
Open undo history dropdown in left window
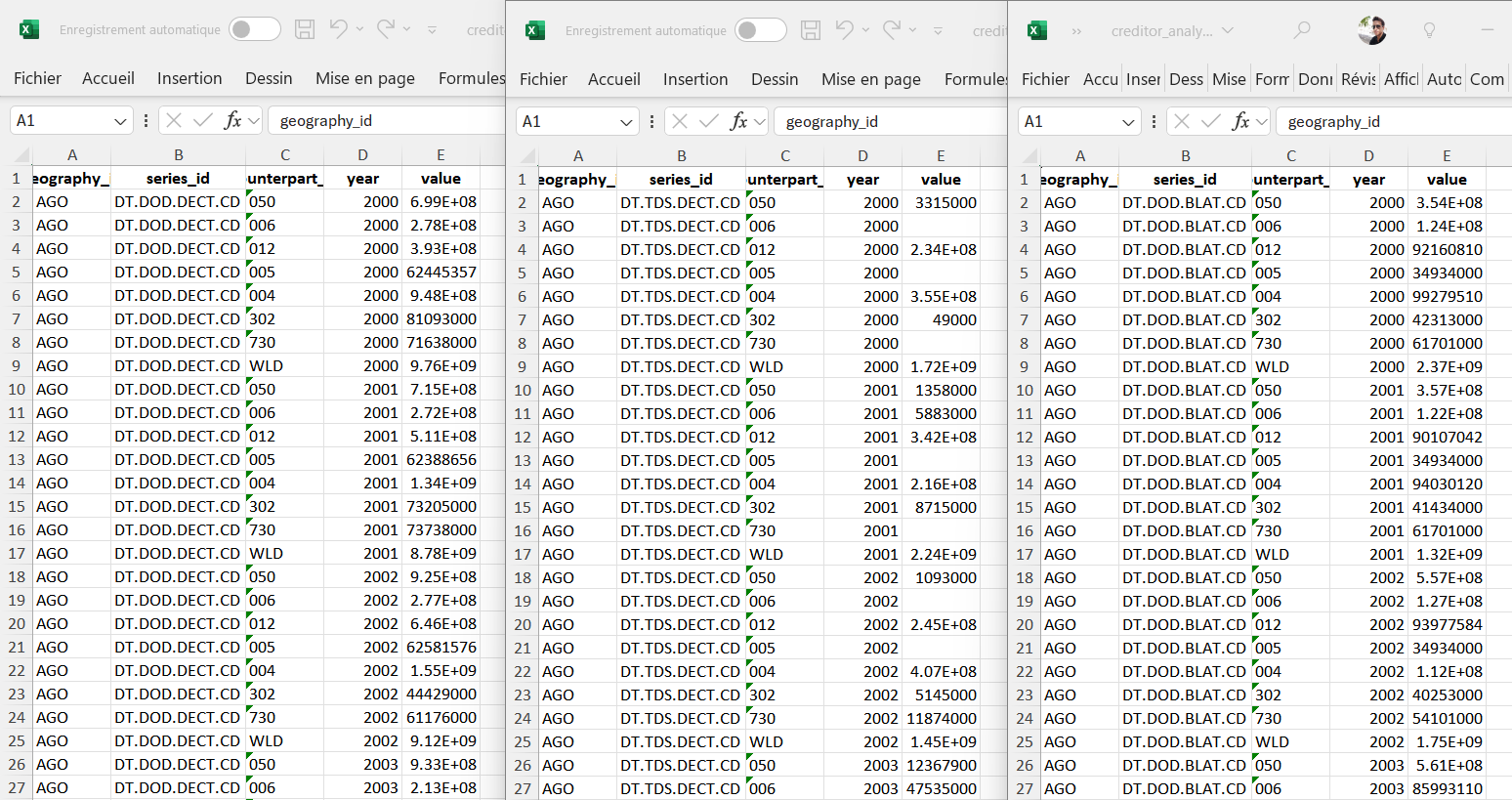tap(359, 29)
